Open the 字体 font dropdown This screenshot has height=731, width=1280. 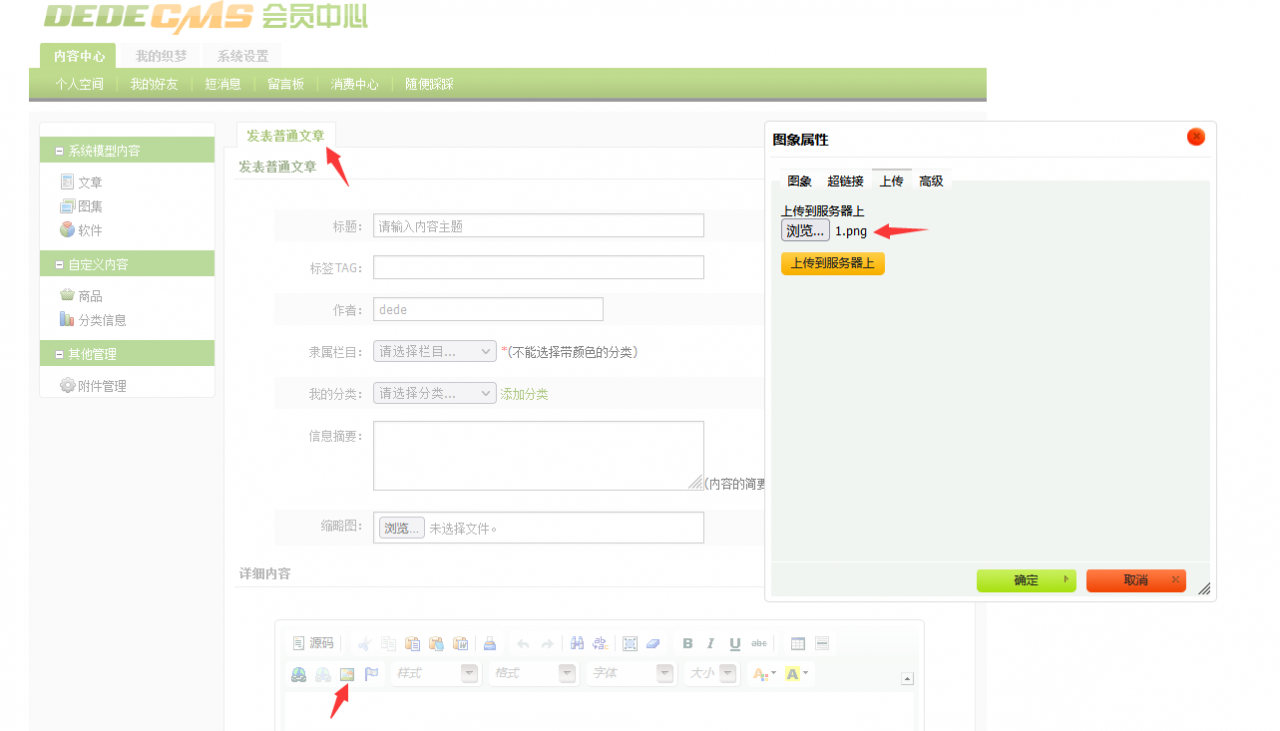(631, 674)
